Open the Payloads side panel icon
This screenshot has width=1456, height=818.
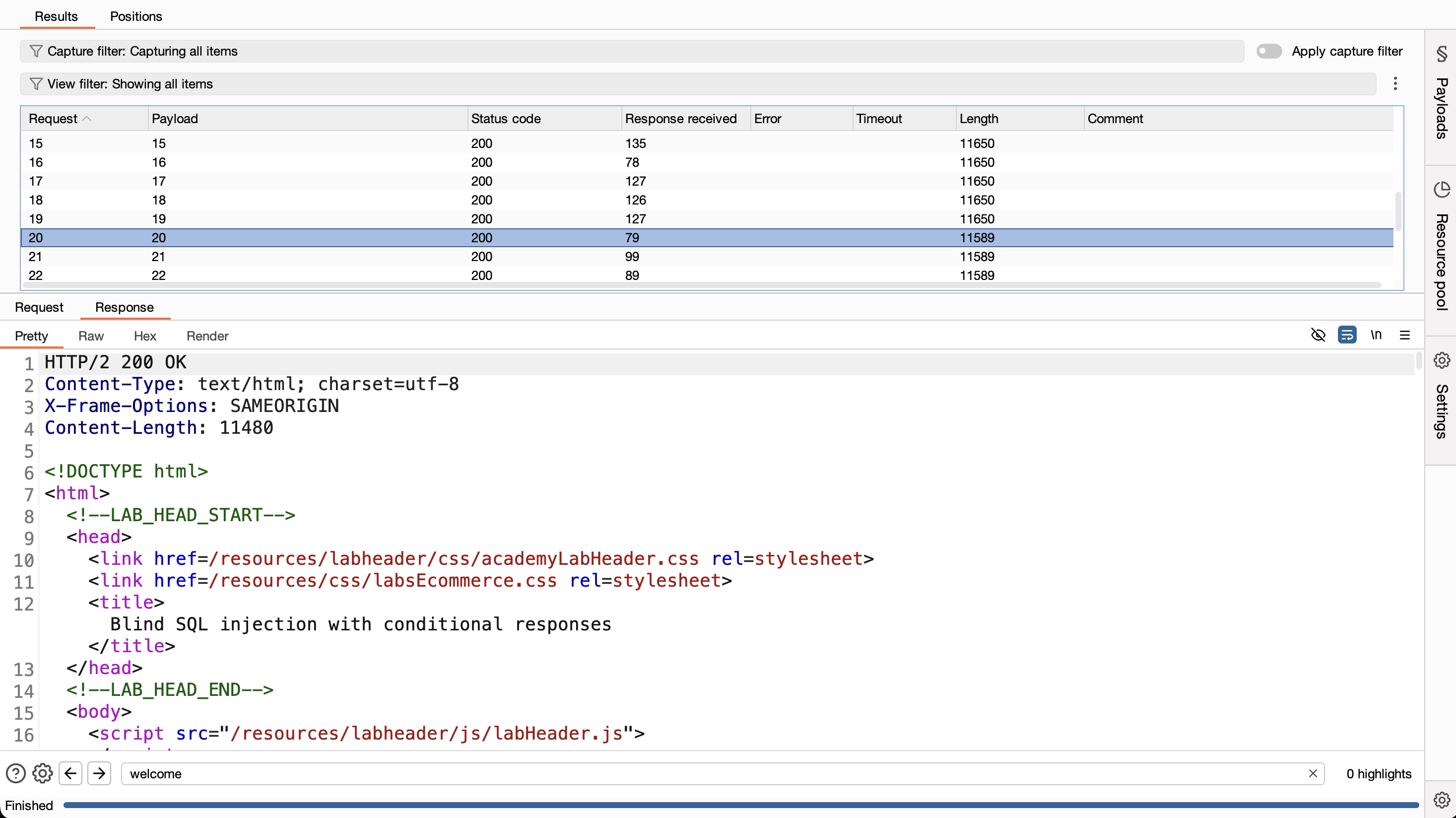pos(1441,54)
